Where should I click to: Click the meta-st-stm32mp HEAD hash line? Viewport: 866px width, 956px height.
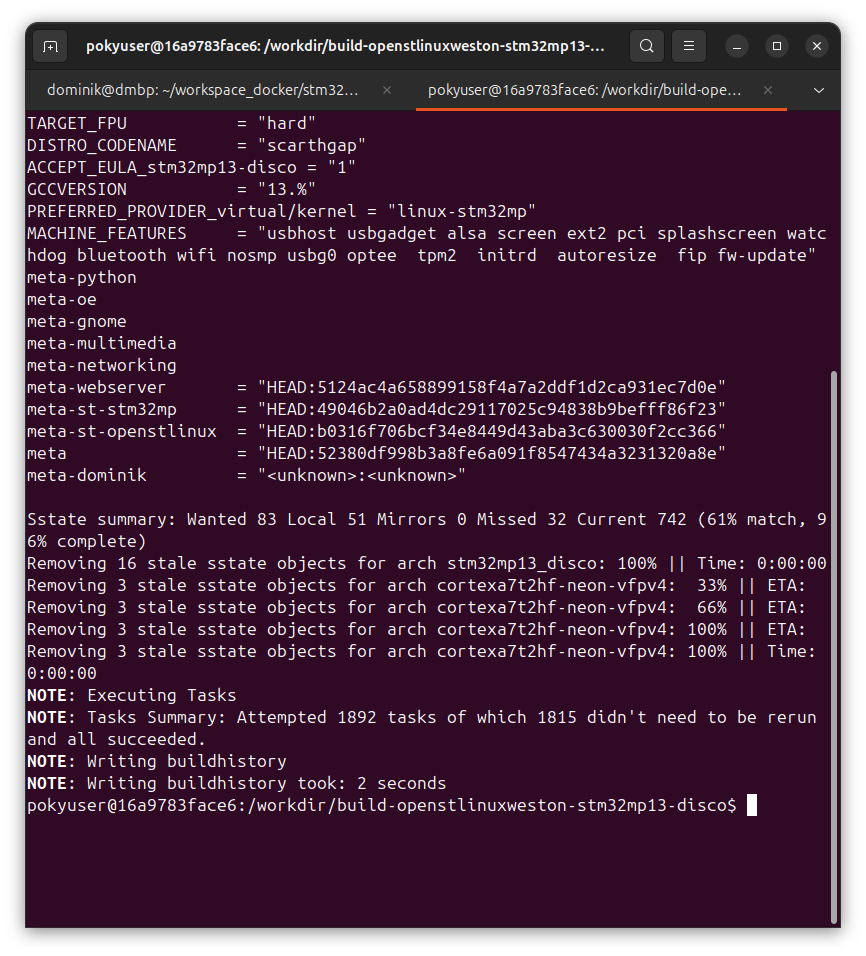(x=376, y=409)
